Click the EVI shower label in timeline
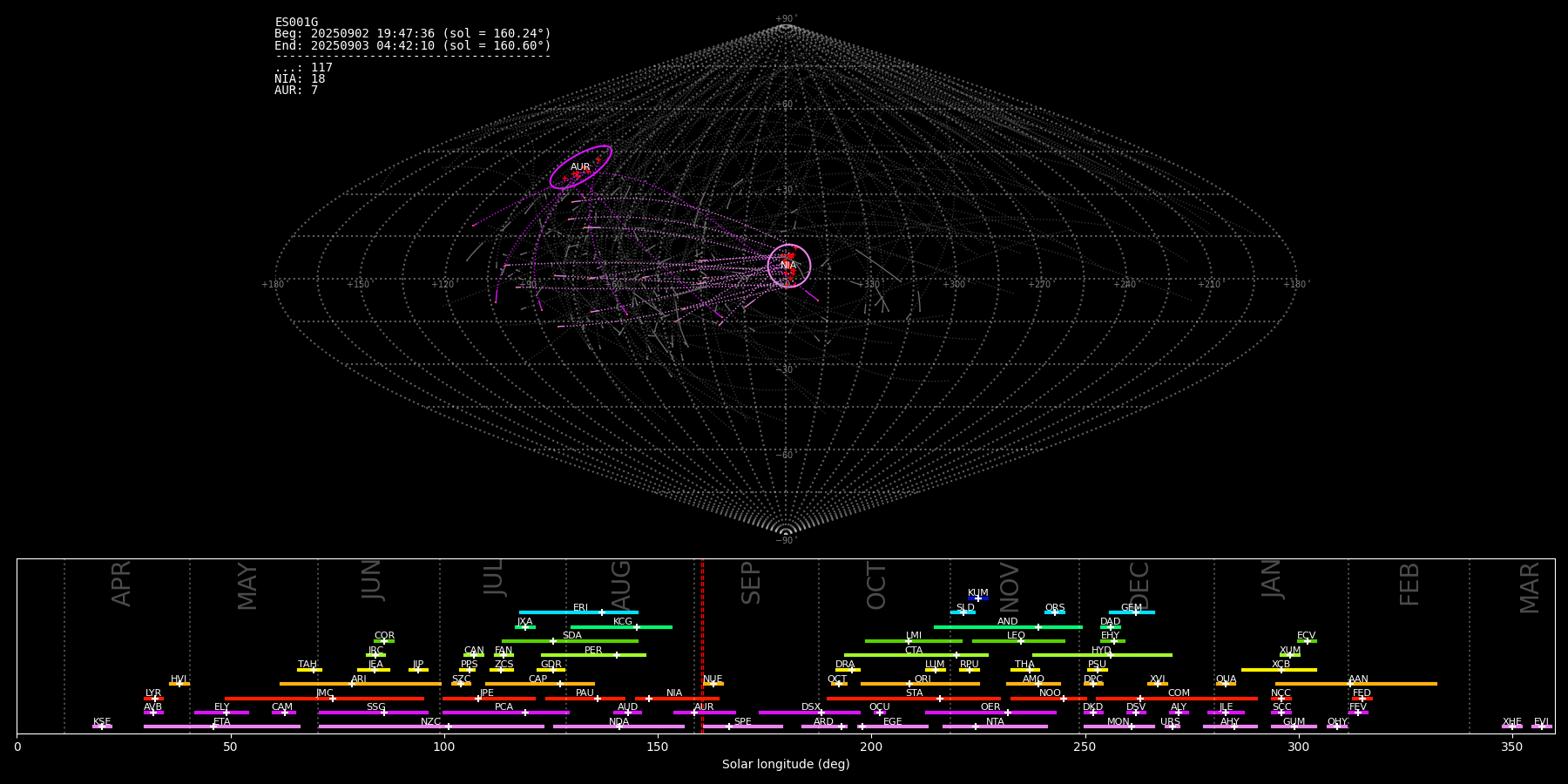 tap(1541, 722)
